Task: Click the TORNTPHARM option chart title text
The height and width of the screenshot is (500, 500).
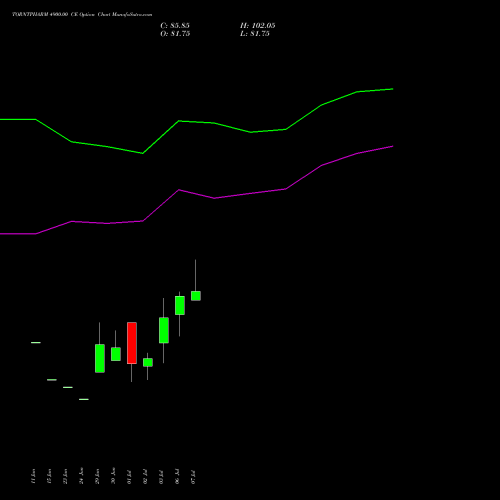Action: [x=82, y=15]
